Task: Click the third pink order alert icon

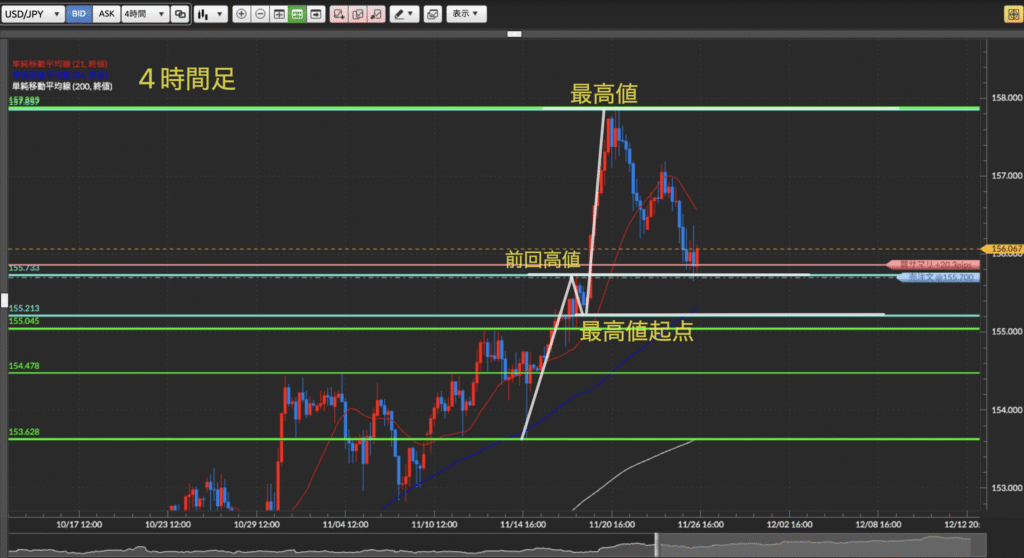Action: pos(375,14)
